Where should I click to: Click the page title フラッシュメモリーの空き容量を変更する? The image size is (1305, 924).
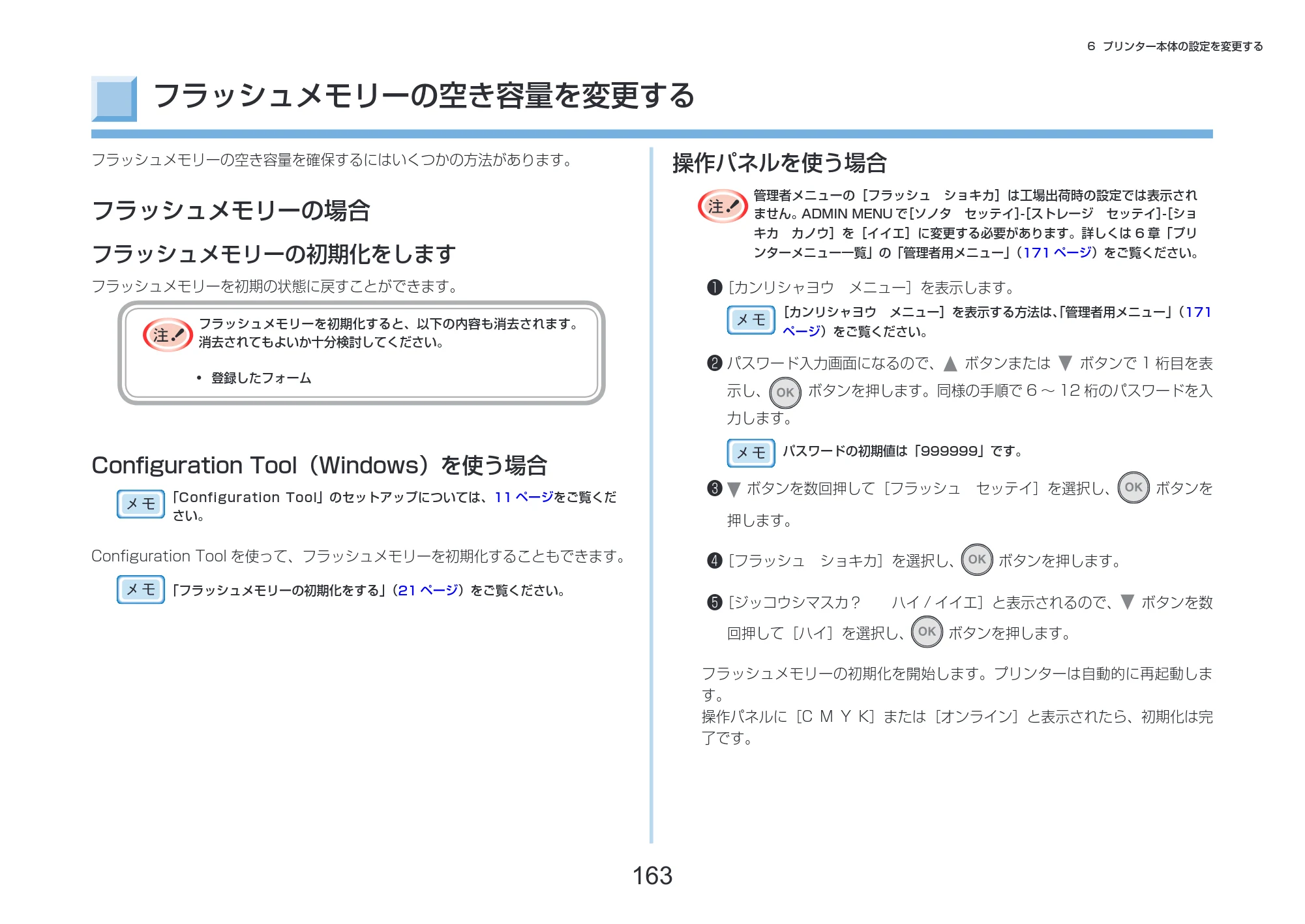[x=424, y=97]
